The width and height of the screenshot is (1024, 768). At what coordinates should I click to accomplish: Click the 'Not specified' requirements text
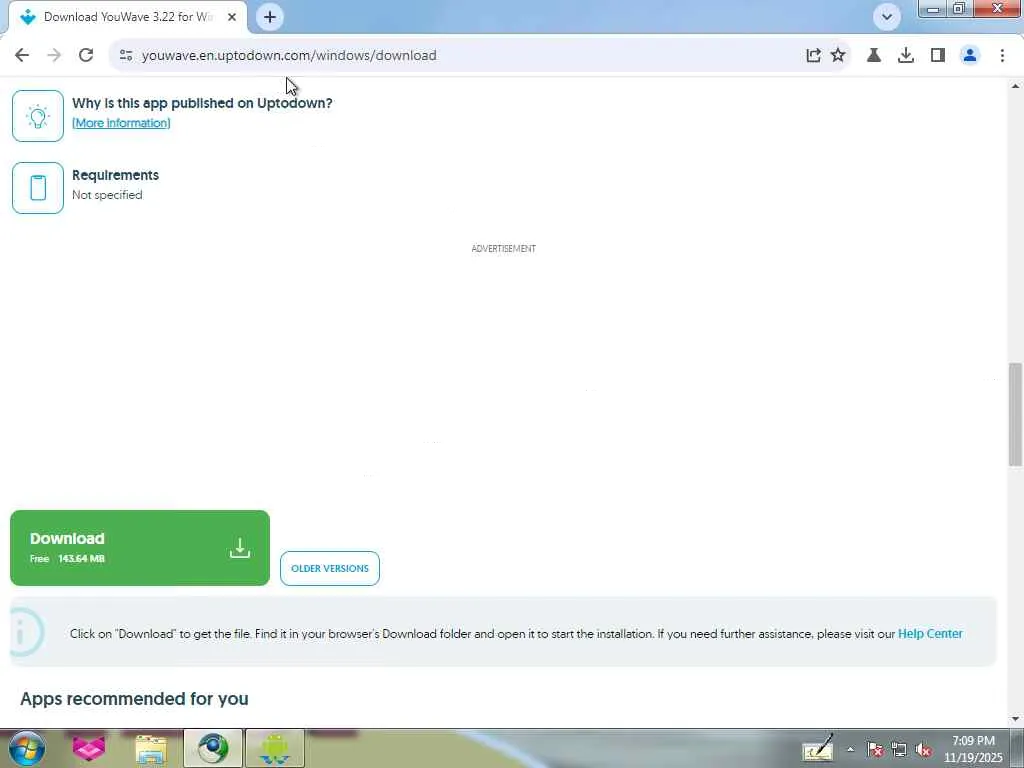coord(107,195)
